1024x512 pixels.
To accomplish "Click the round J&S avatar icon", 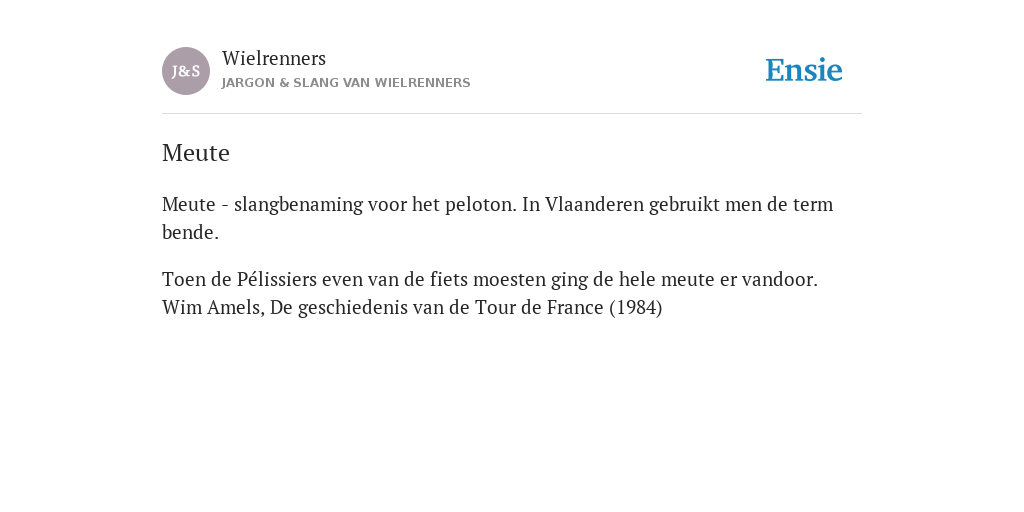I will (186, 71).
